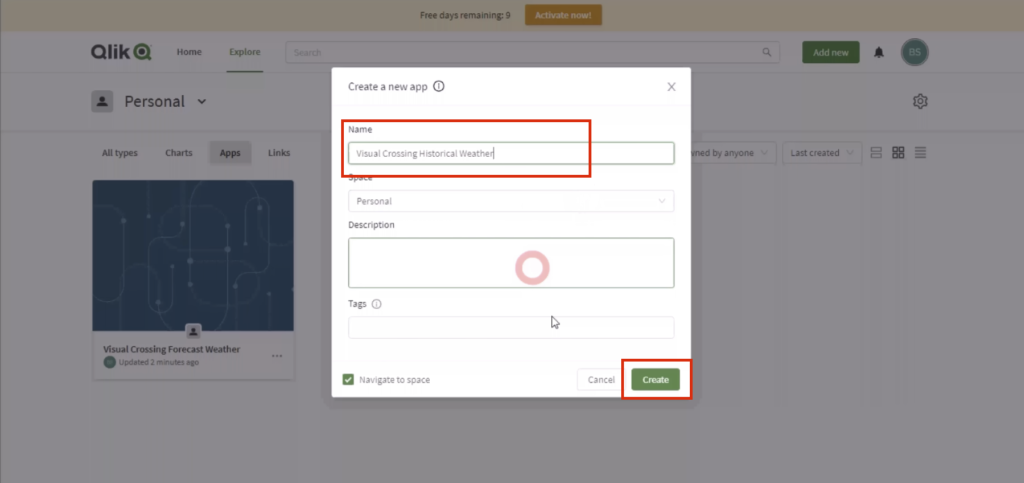Click the Cancel button
This screenshot has height=483, width=1024.
click(x=601, y=379)
